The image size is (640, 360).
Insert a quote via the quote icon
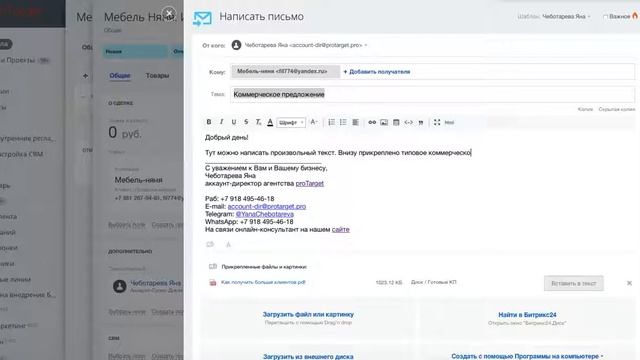(x=421, y=122)
